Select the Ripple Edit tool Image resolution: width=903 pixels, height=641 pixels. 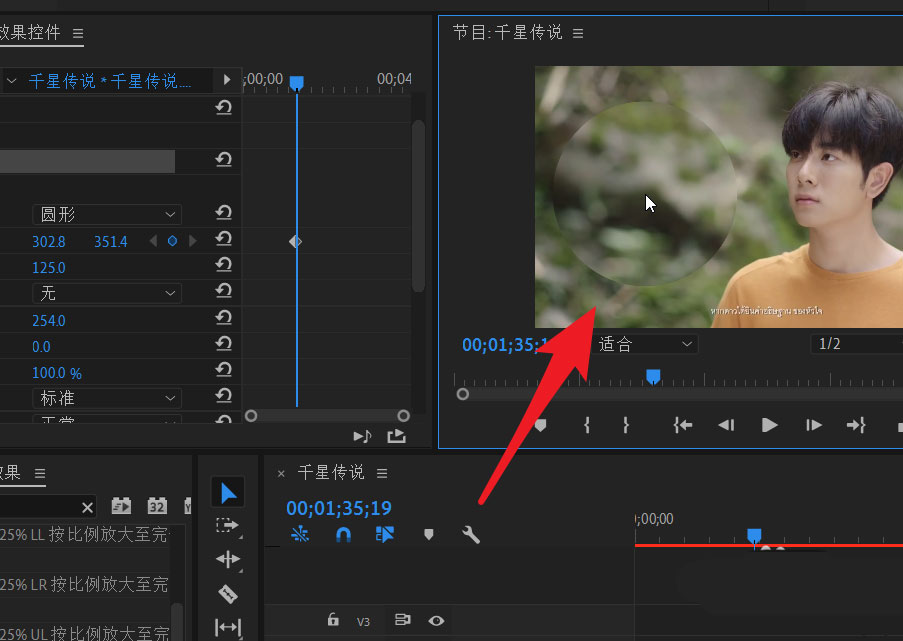coord(228,559)
